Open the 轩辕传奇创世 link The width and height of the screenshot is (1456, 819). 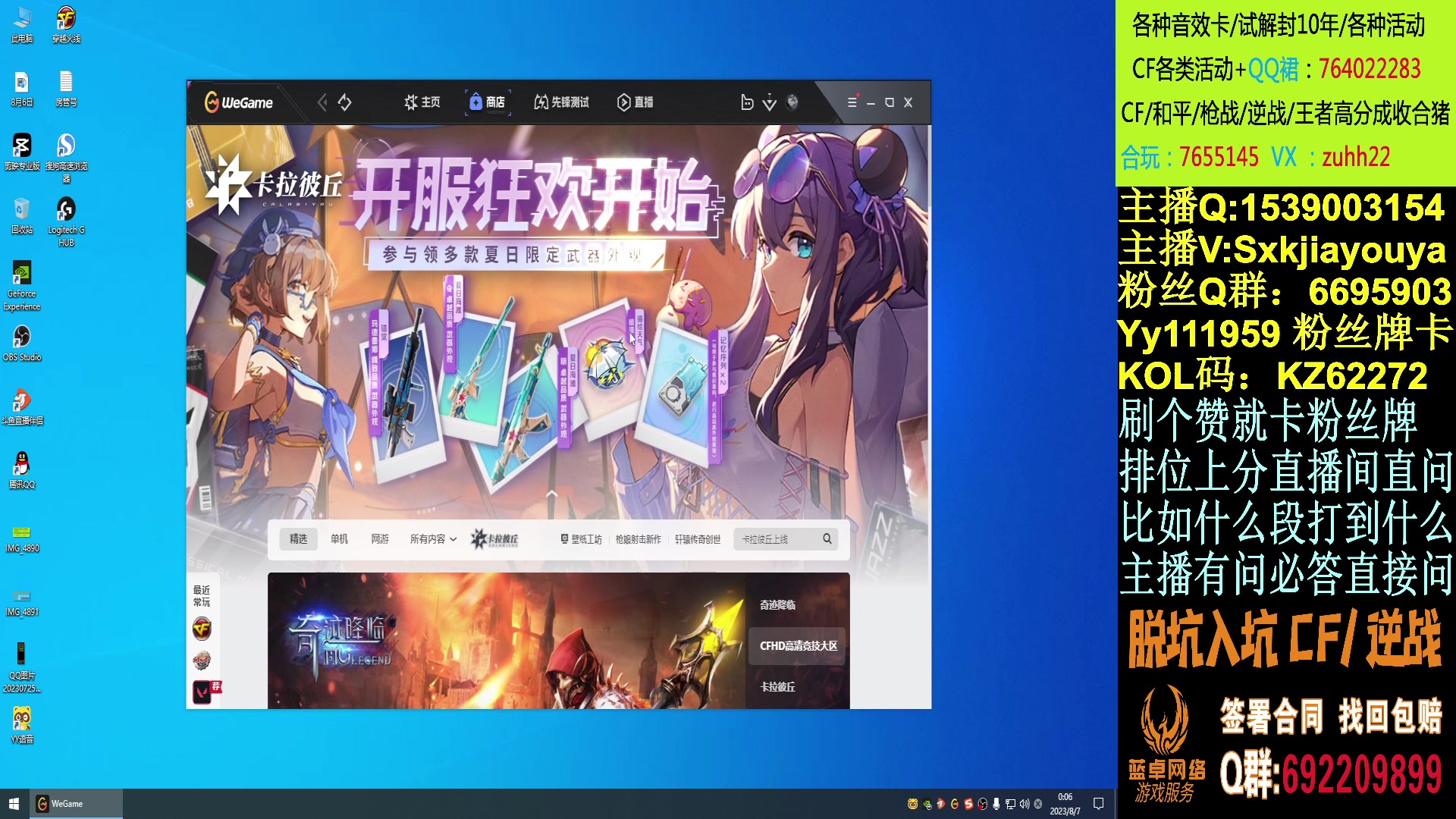[x=698, y=539]
